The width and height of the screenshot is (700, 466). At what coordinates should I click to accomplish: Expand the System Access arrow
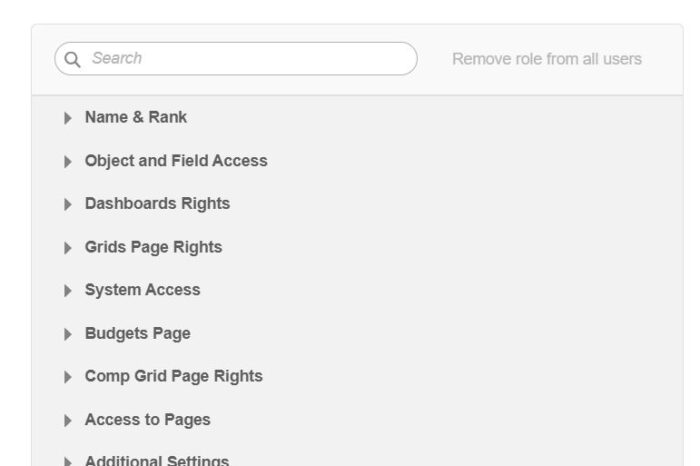[x=68, y=291]
